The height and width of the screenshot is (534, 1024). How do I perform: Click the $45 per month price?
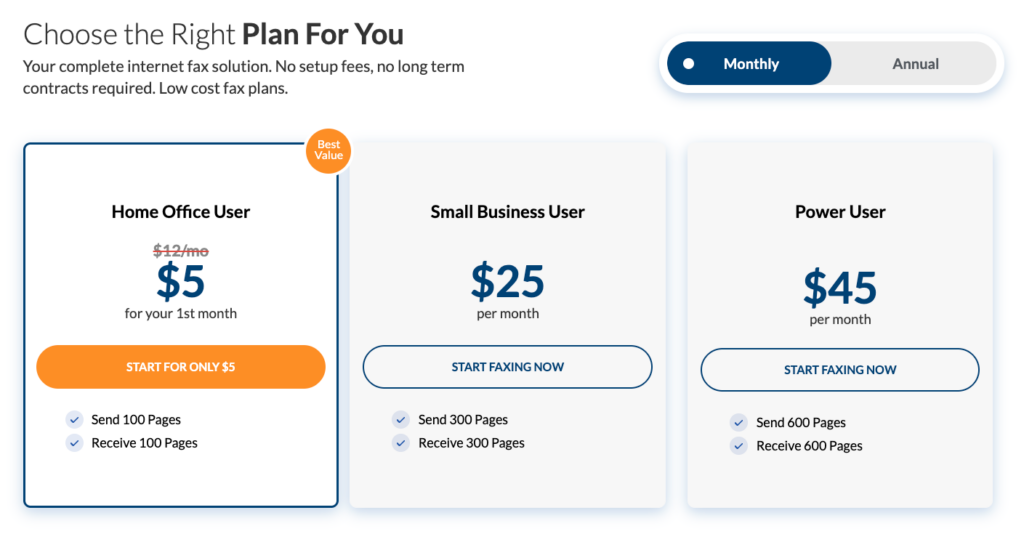(x=840, y=288)
